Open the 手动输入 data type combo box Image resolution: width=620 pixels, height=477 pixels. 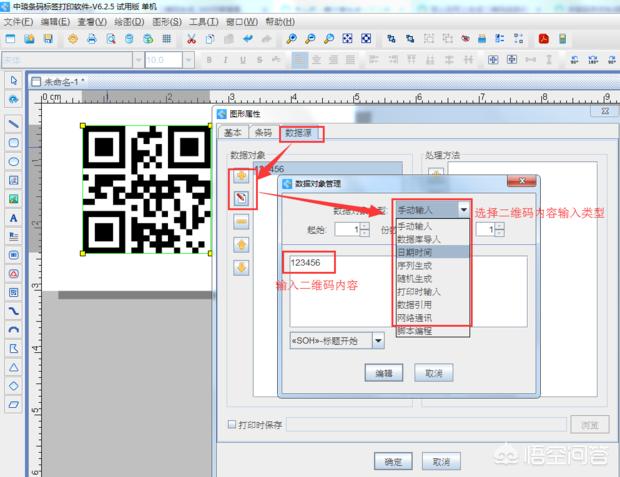[433, 210]
